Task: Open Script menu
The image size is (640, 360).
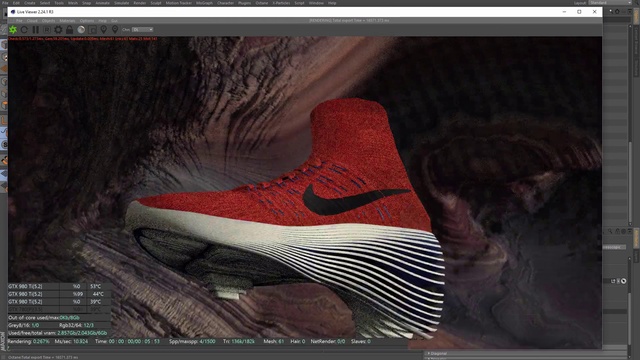Action: click(299, 3)
